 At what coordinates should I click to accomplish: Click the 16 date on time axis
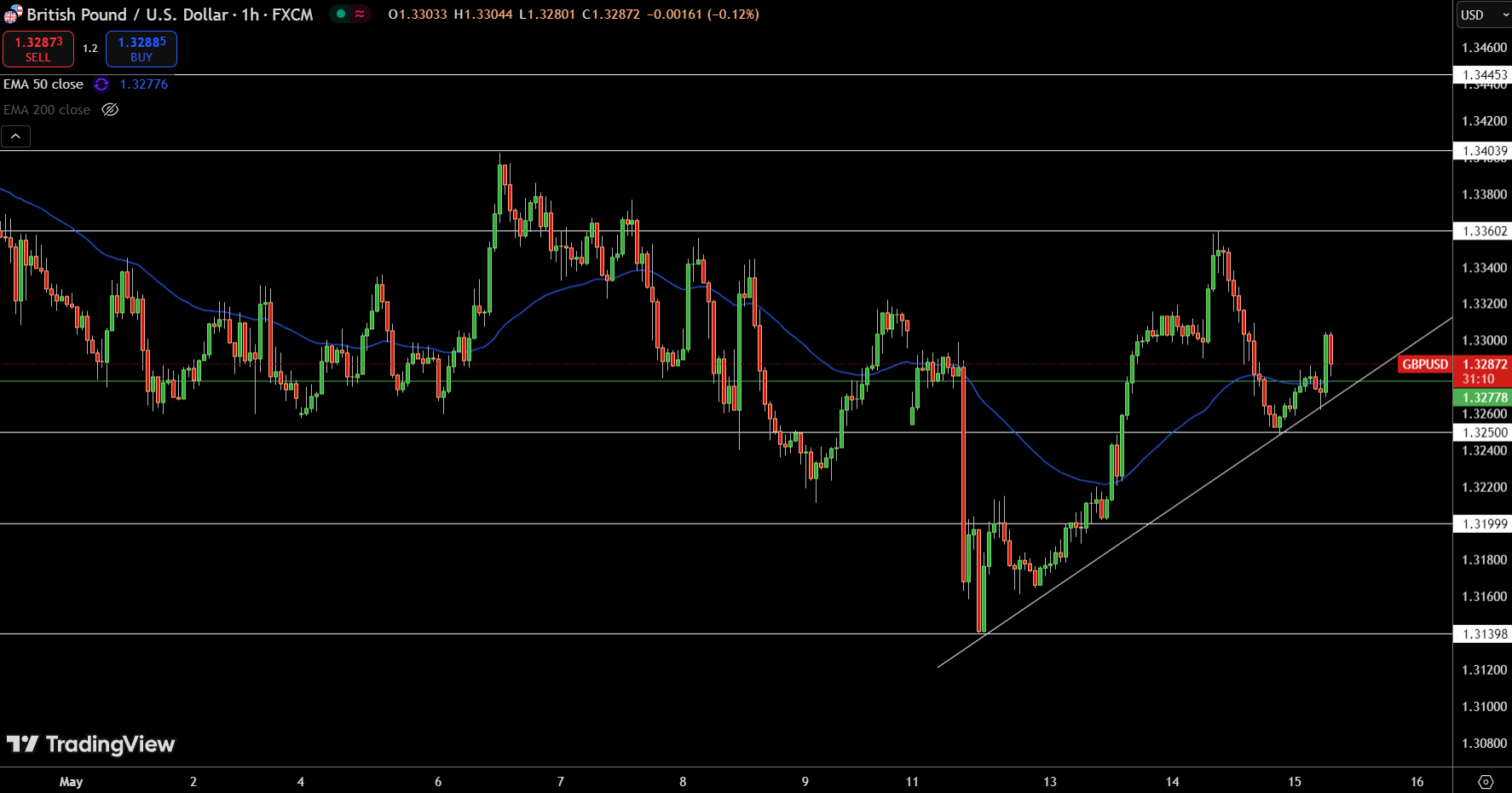click(1417, 781)
